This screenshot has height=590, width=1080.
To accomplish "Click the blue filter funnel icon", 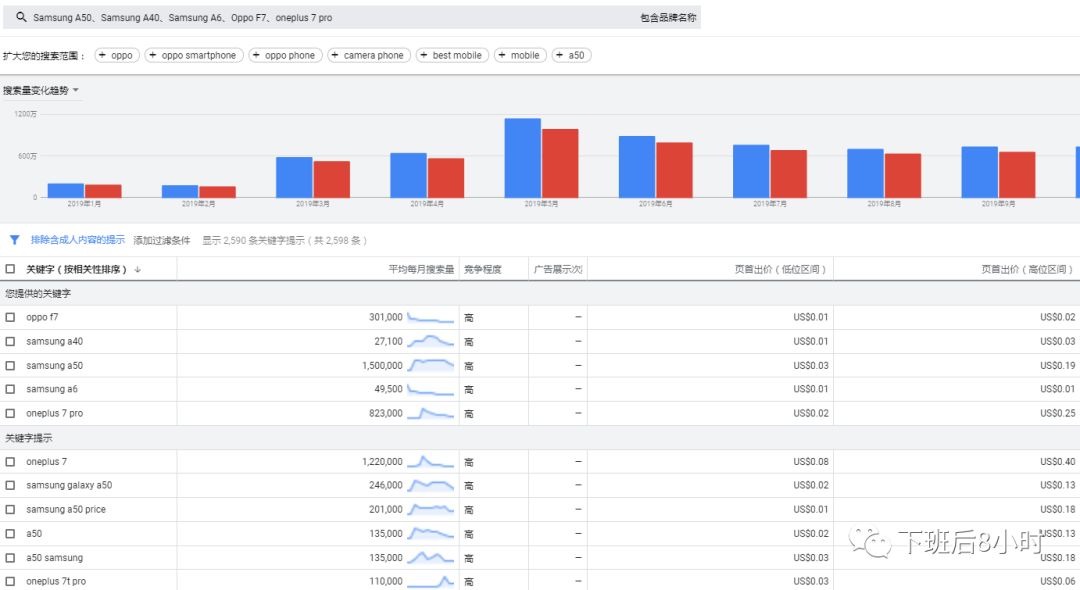I will point(14,240).
